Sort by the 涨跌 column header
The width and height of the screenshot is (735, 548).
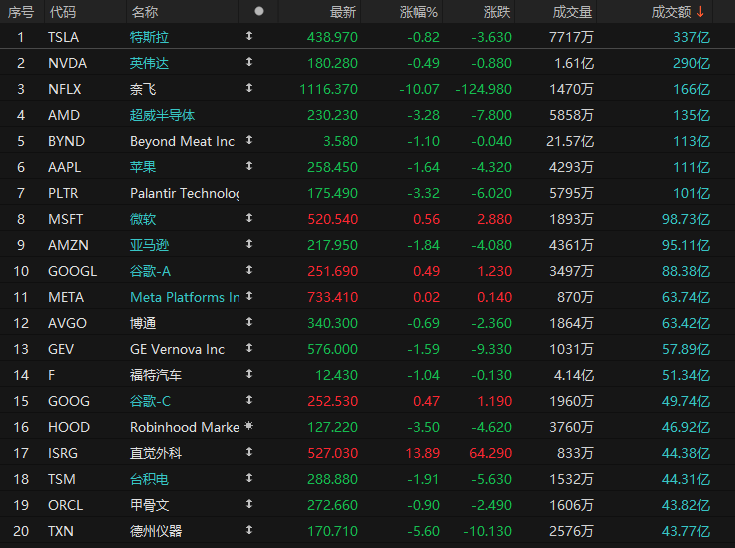[x=497, y=12]
